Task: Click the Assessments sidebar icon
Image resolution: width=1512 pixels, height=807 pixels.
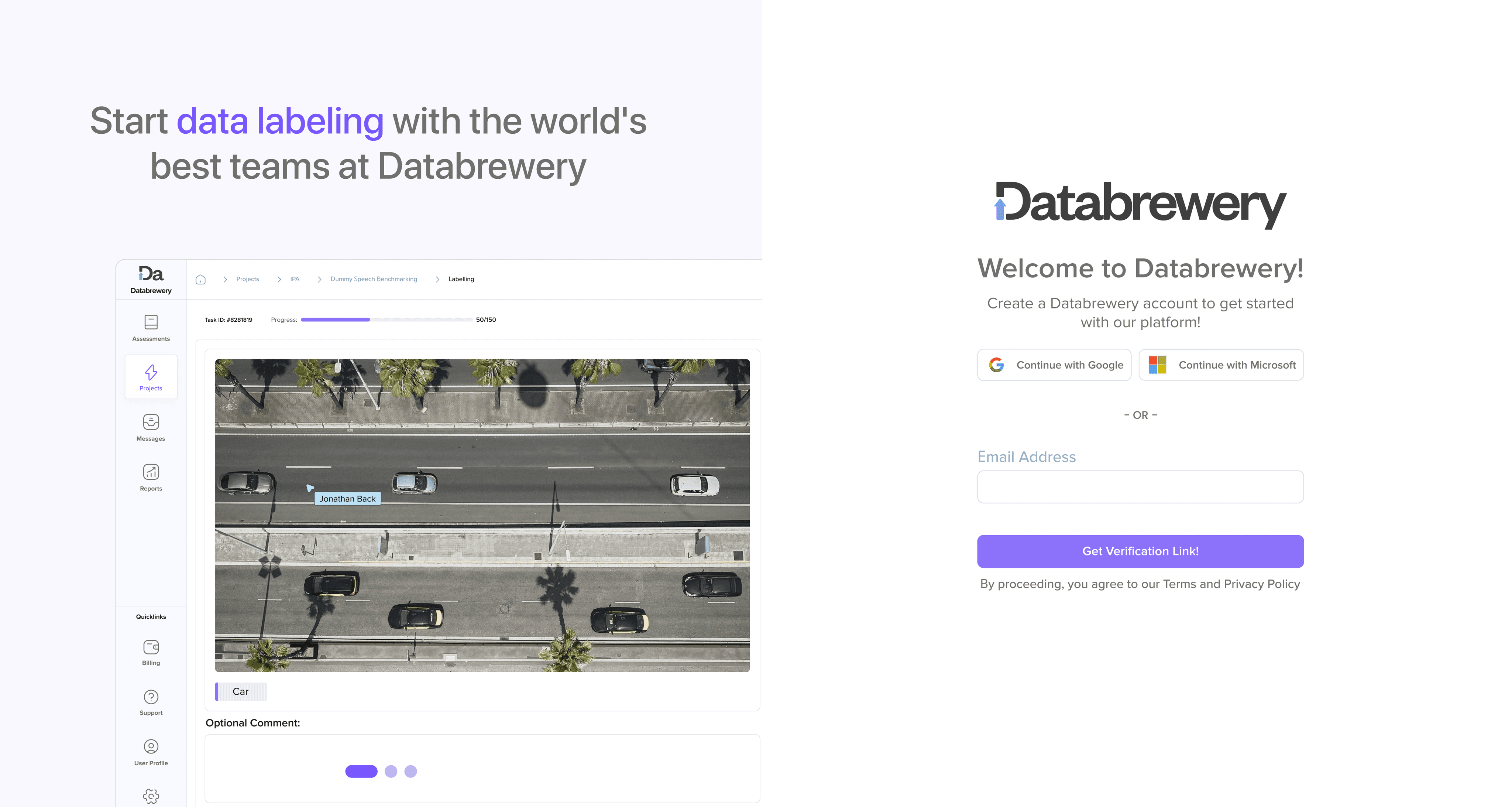Action: coord(151,322)
